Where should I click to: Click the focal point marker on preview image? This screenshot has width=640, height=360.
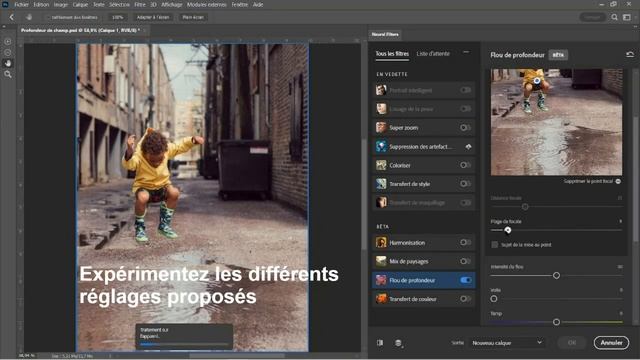pyautogui.click(x=537, y=81)
